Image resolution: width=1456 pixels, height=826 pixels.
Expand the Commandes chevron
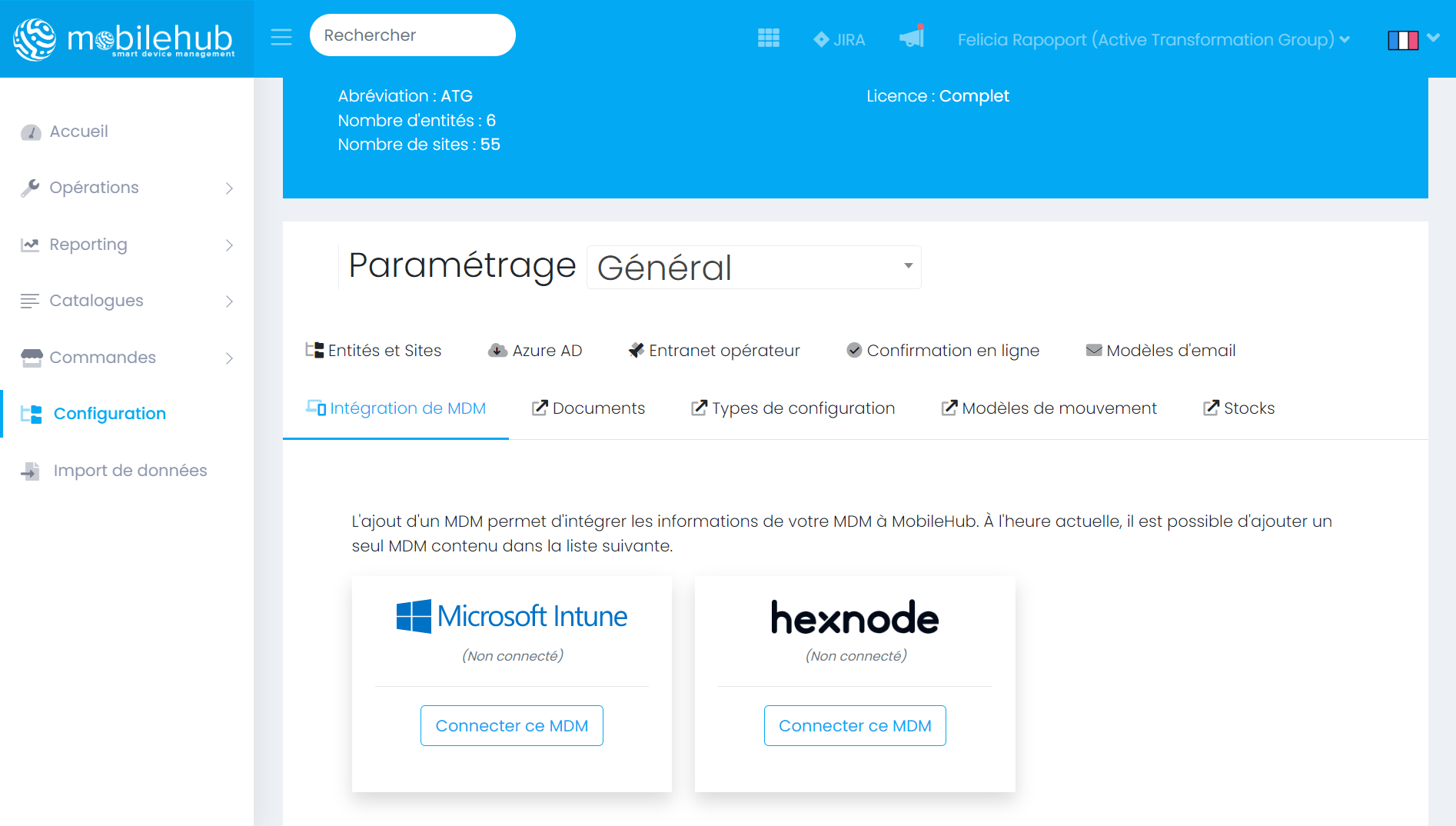[x=229, y=358]
